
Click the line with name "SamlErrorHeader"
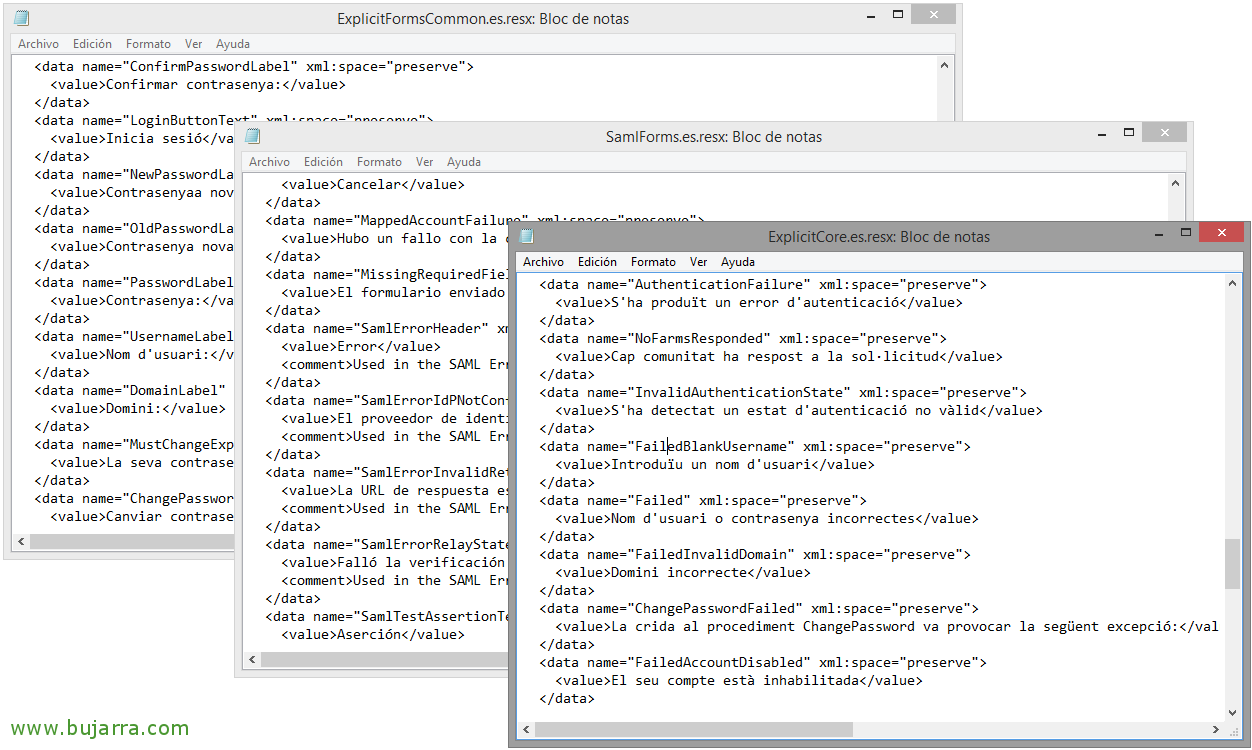click(387, 329)
